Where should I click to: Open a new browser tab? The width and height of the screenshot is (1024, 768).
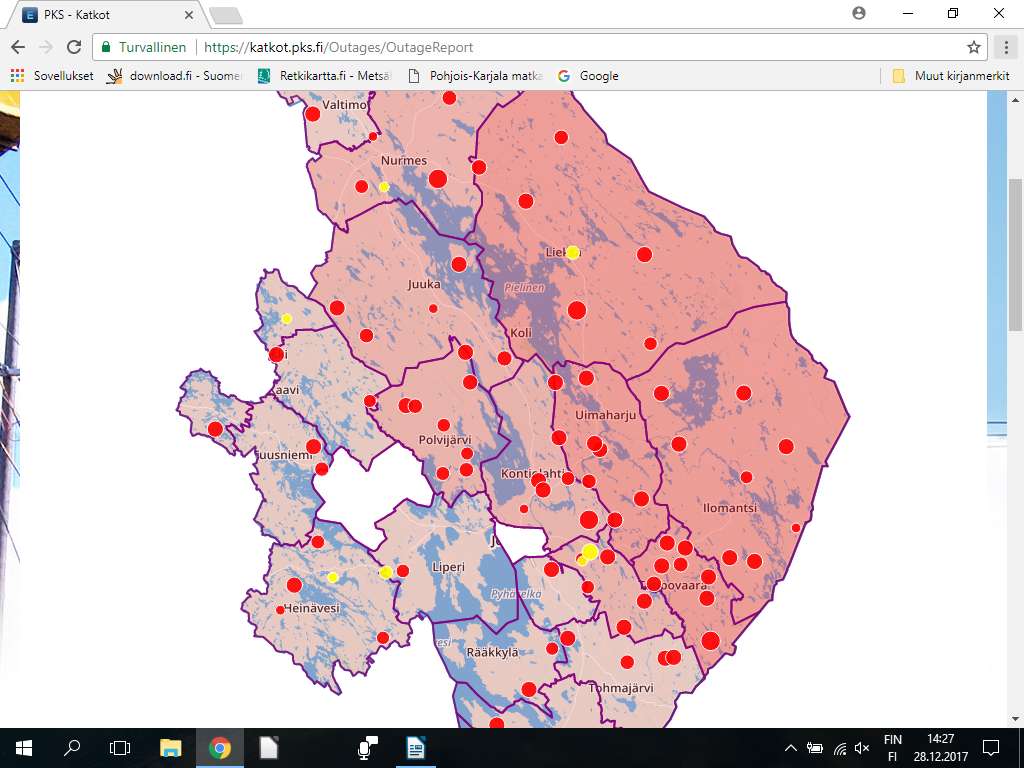tap(226, 14)
